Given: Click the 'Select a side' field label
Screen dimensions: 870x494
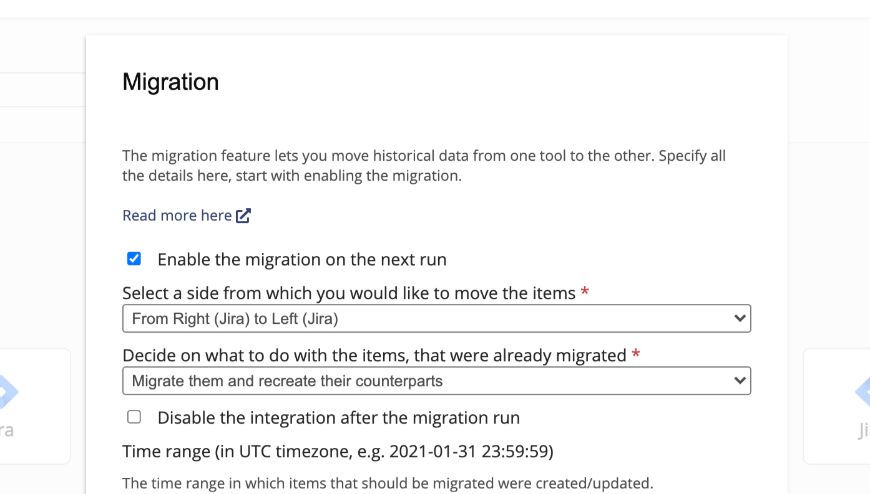Looking at the screenshot, I should pyautogui.click(x=349, y=293).
